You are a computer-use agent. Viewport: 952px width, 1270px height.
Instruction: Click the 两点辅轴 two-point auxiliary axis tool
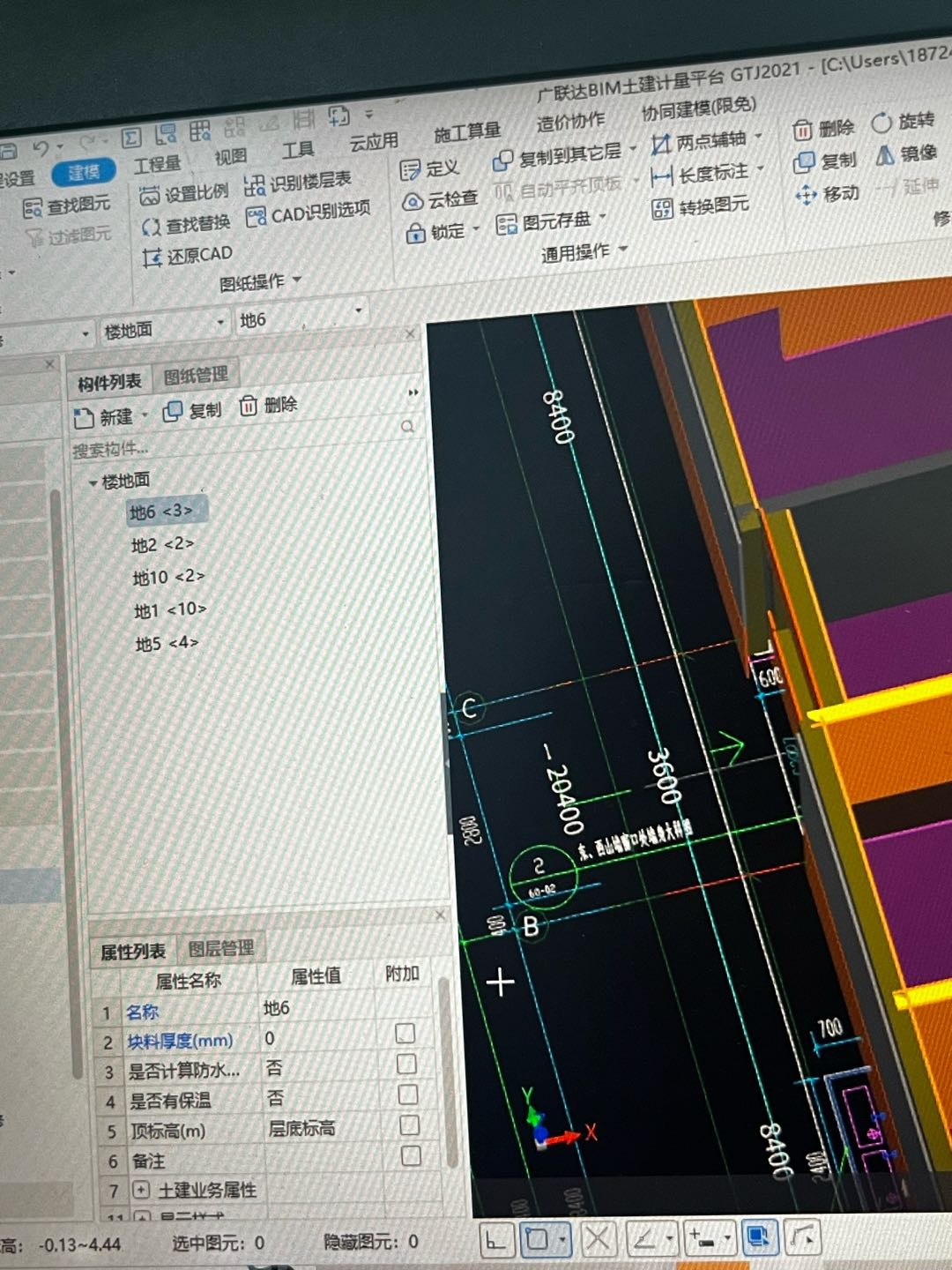click(699, 141)
